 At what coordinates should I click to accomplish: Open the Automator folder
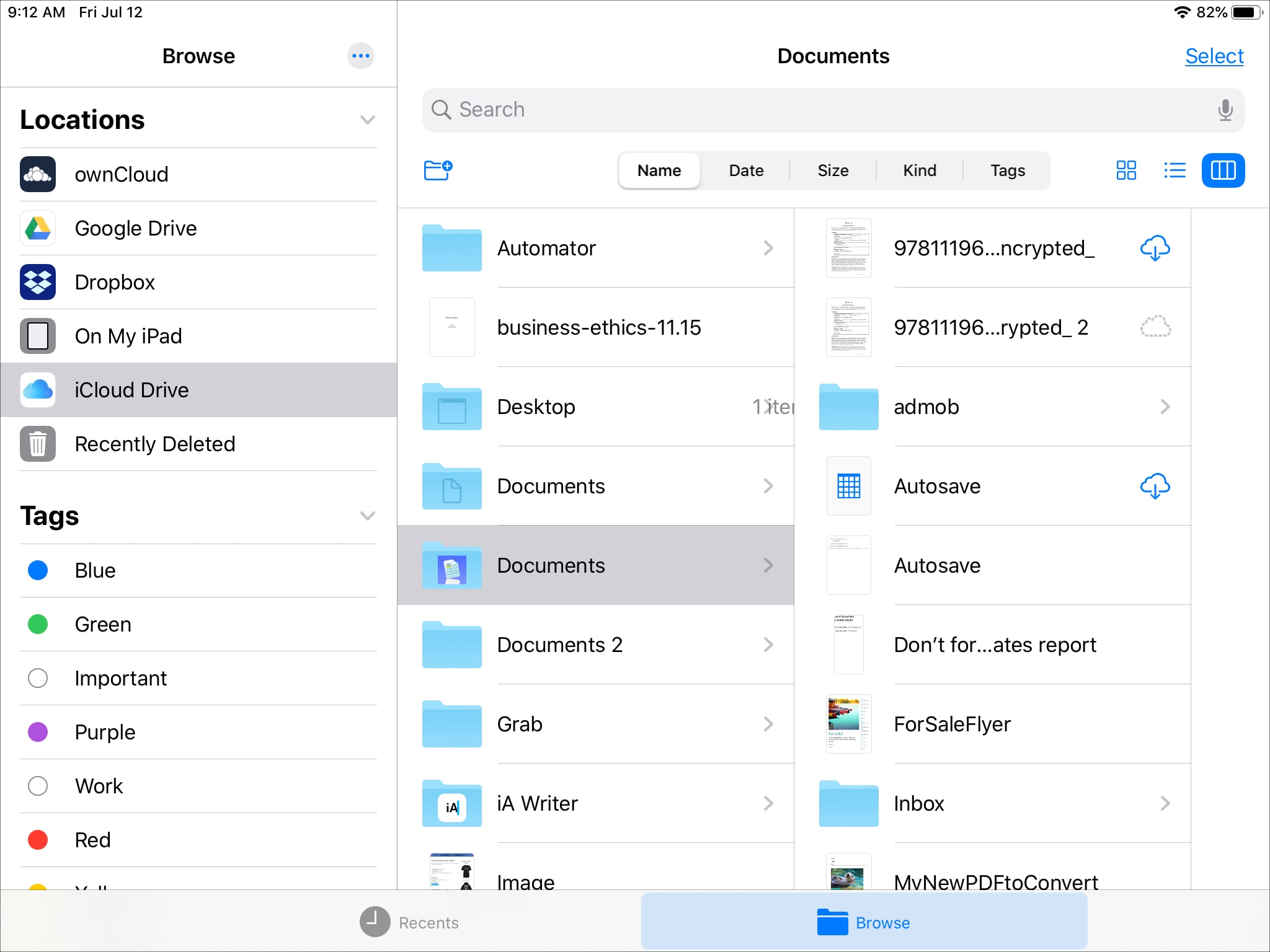595,248
